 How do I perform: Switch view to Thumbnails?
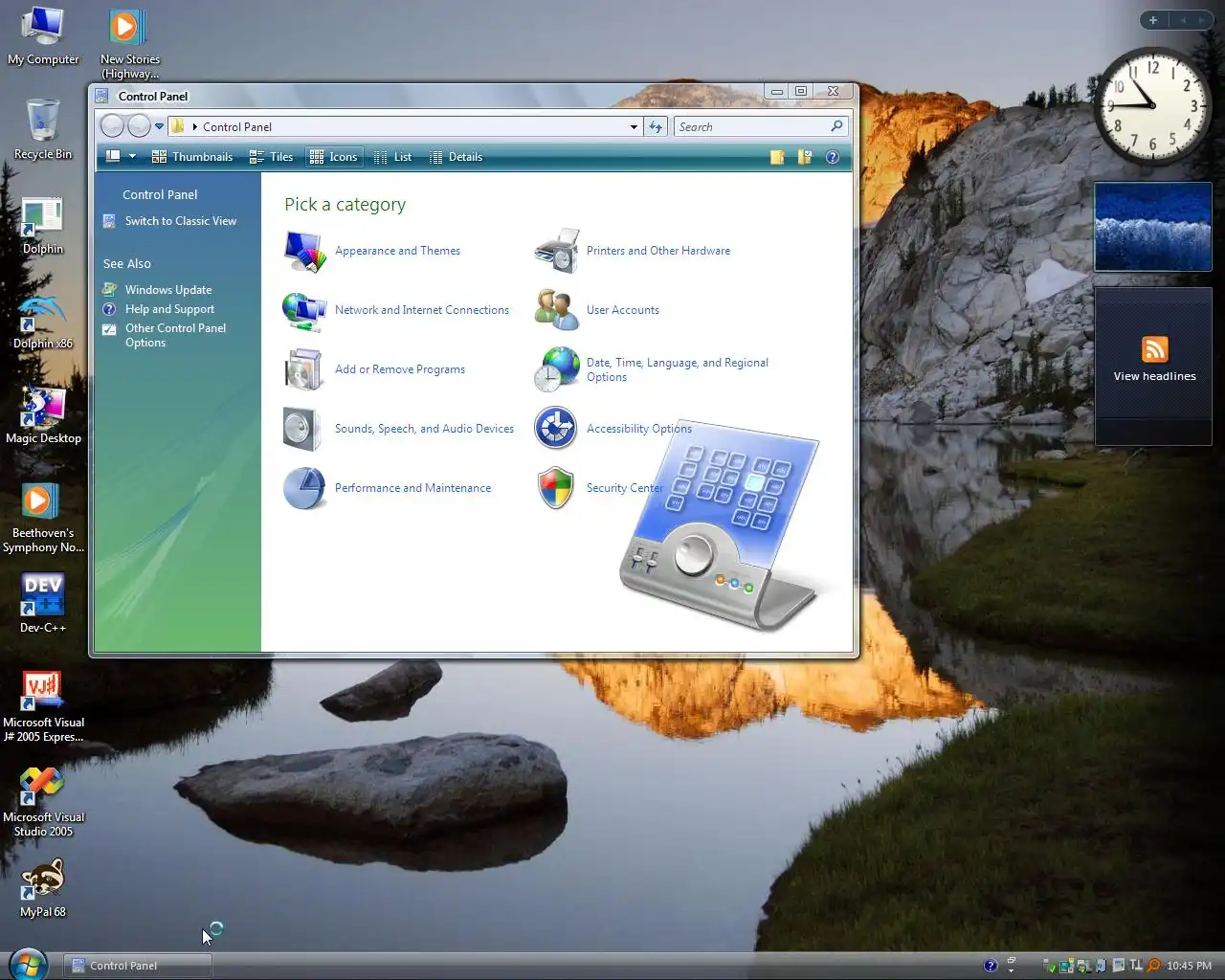tap(192, 157)
